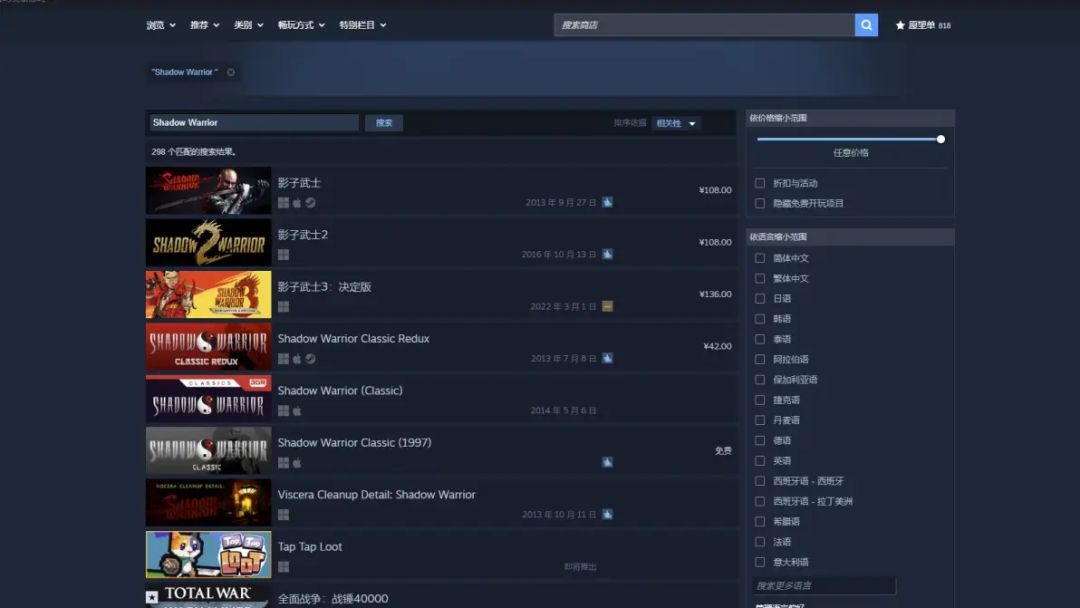This screenshot has width=1080, height=608.
Task: Click the Windows icon under Shadow Warrior (Classic)
Action: click(x=283, y=411)
